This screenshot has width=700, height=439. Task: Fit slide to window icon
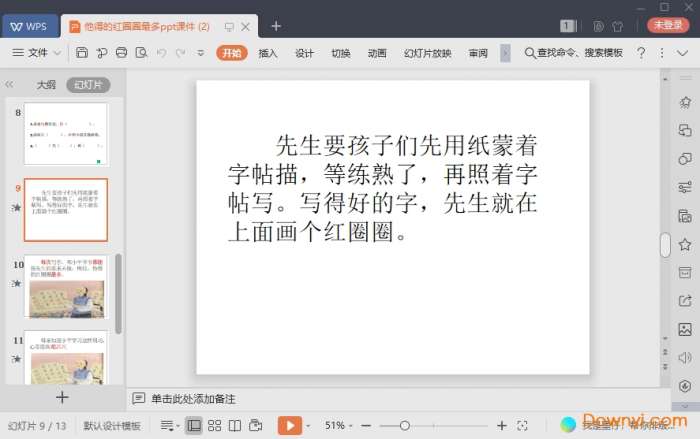coord(522,426)
